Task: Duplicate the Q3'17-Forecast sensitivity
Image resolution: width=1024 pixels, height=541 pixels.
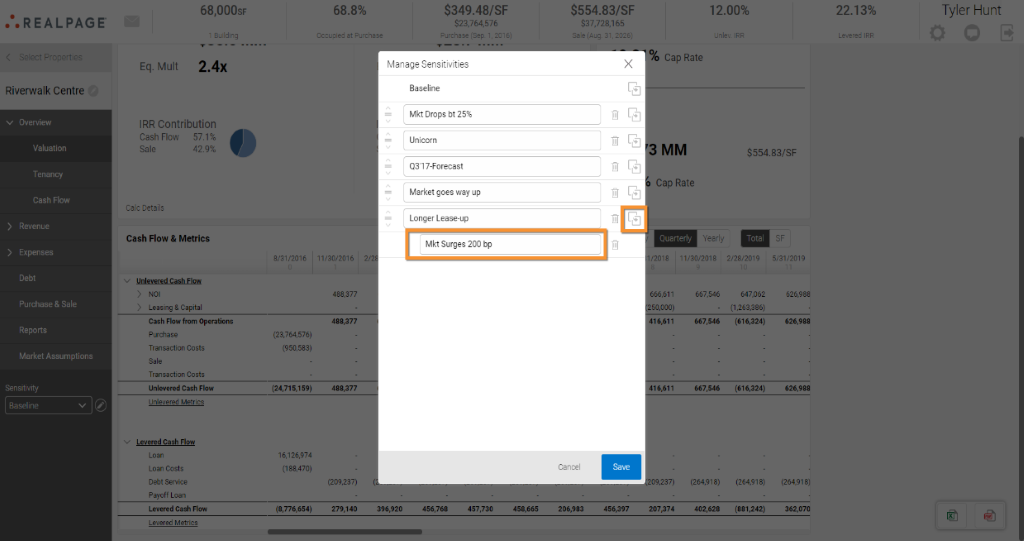Action: pos(634,167)
